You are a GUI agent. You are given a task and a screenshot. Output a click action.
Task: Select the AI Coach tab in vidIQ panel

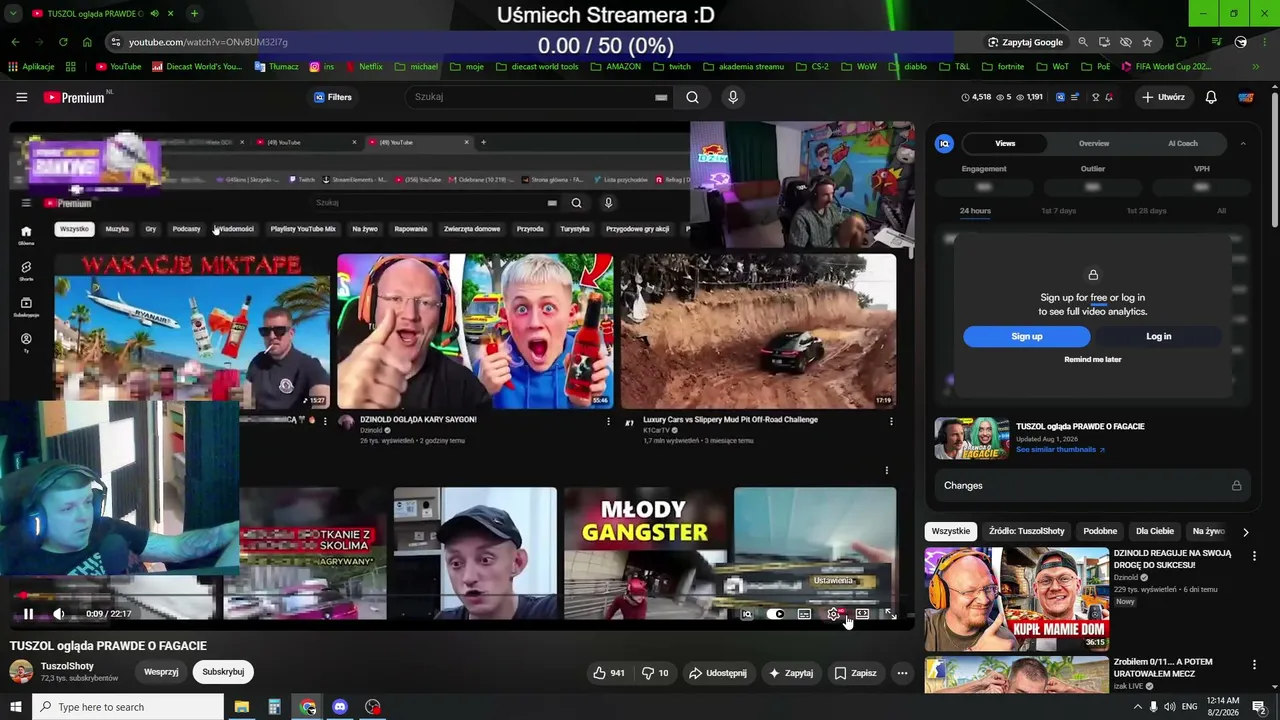coord(1183,143)
